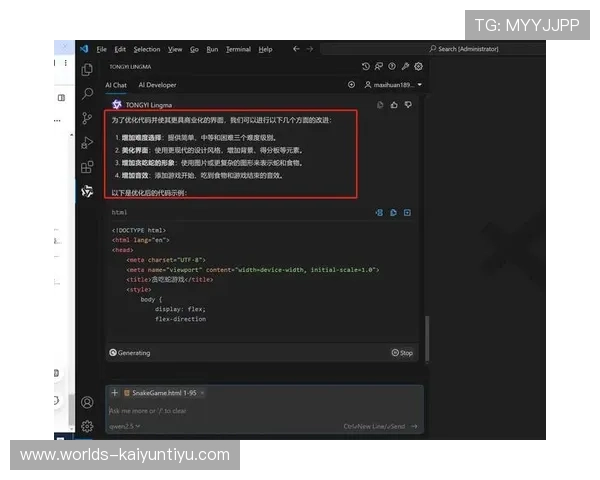Open the Search view in activity bar
Viewport: 600px width, 480px height.
88,93
